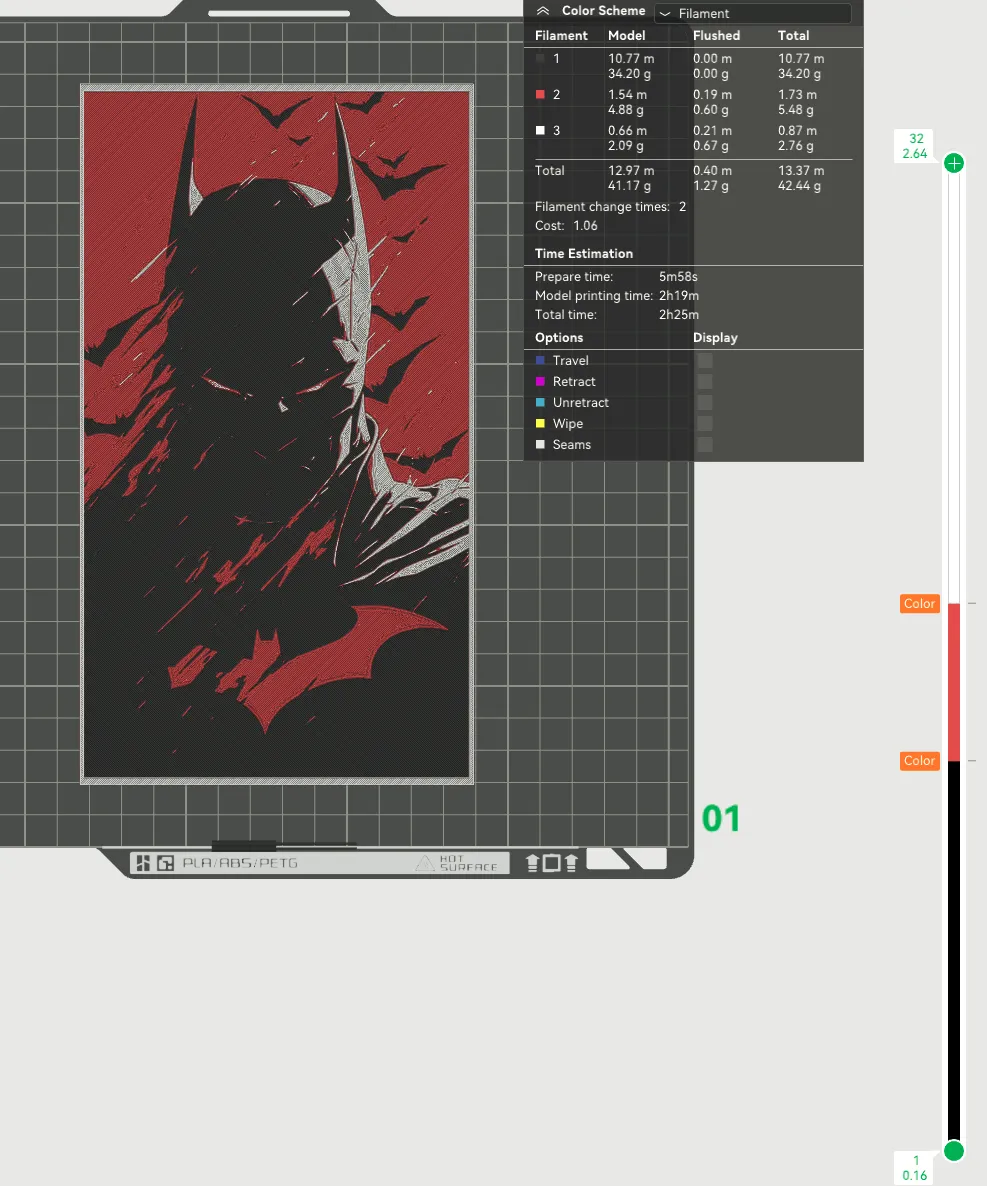987x1186 pixels.
Task: Toggle Travel display checkbox
Action: (x=705, y=361)
